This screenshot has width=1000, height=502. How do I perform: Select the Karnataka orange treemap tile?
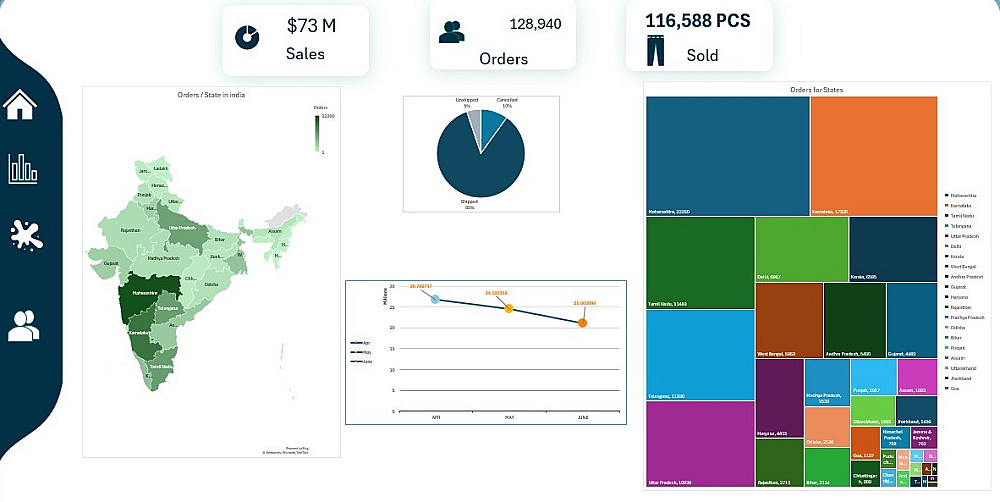[x=874, y=156]
